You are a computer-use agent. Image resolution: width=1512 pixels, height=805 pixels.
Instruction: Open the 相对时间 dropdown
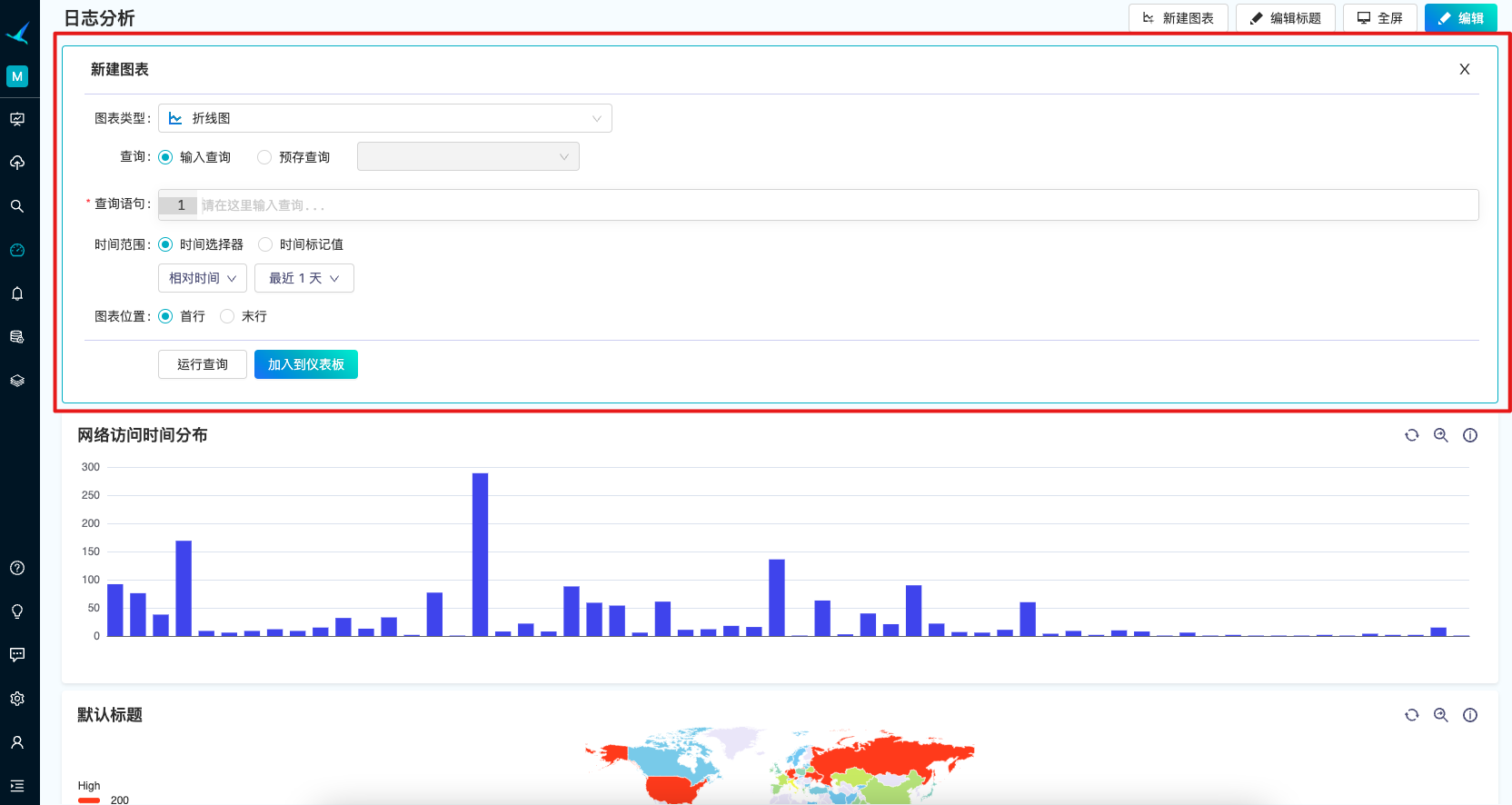pos(203,278)
